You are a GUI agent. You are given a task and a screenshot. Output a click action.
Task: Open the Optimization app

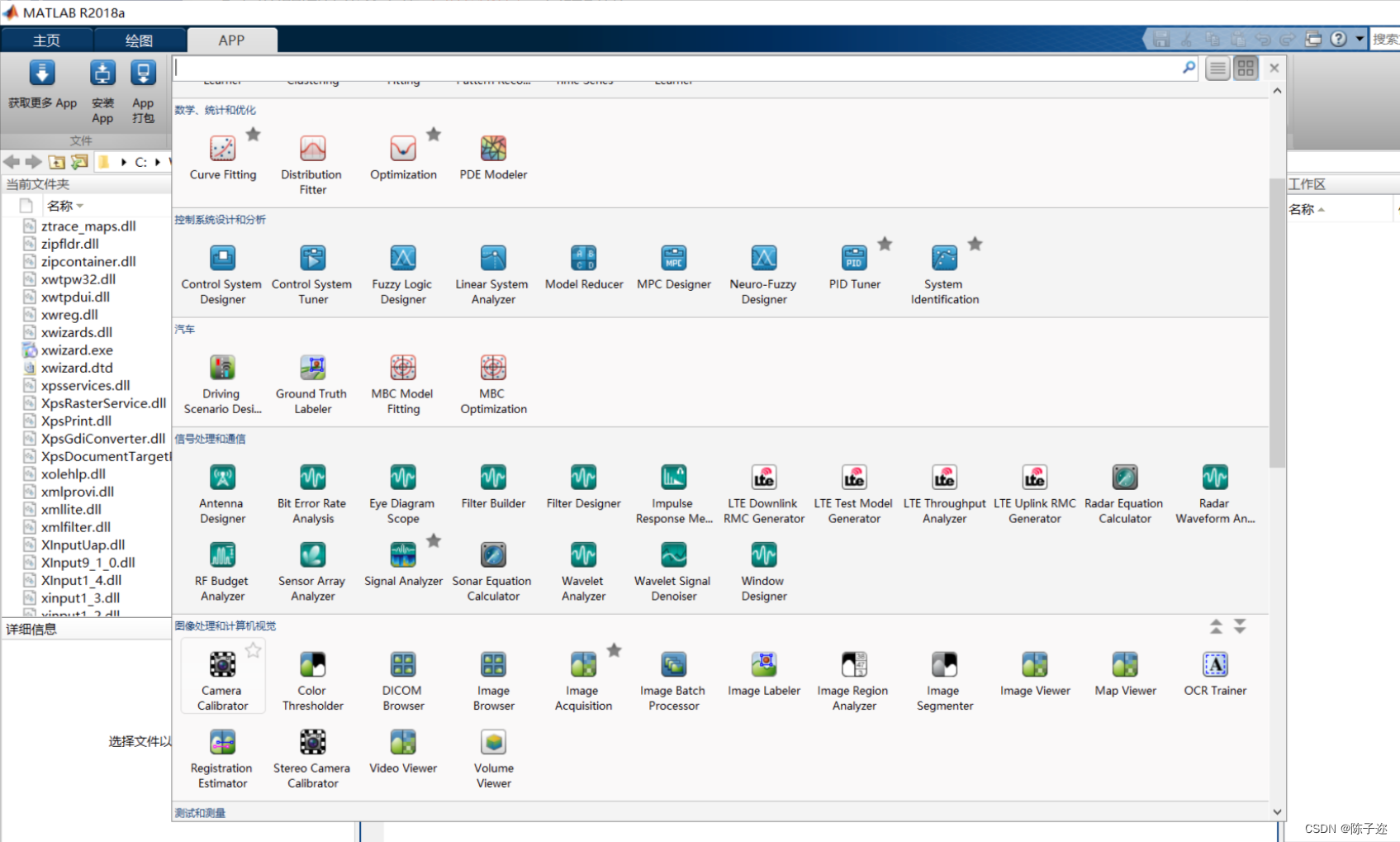pyautogui.click(x=403, y=158)
